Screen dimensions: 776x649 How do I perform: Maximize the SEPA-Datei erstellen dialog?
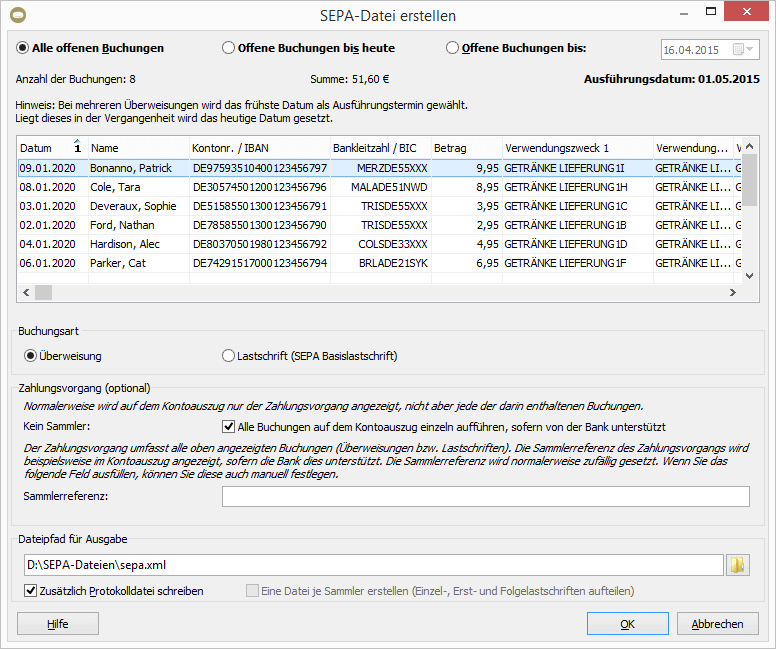coord(711,12)
